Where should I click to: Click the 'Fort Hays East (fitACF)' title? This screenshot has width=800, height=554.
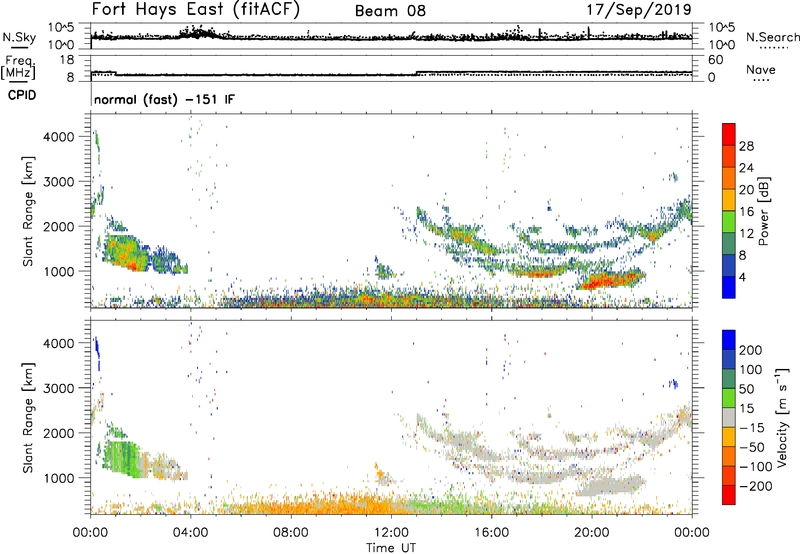point(195,9)
